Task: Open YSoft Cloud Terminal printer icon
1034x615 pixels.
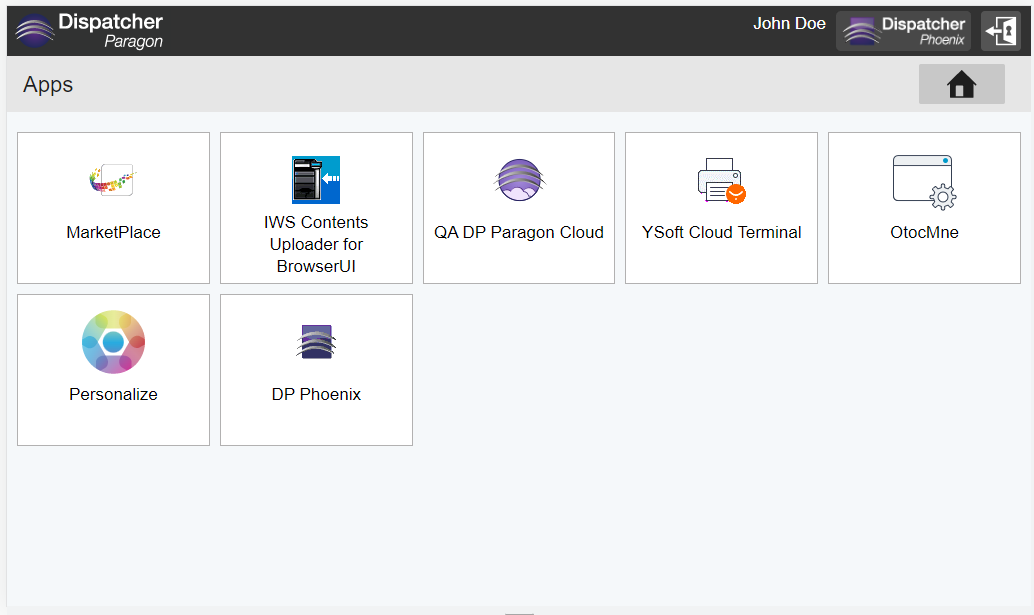Action: (721, 181)
